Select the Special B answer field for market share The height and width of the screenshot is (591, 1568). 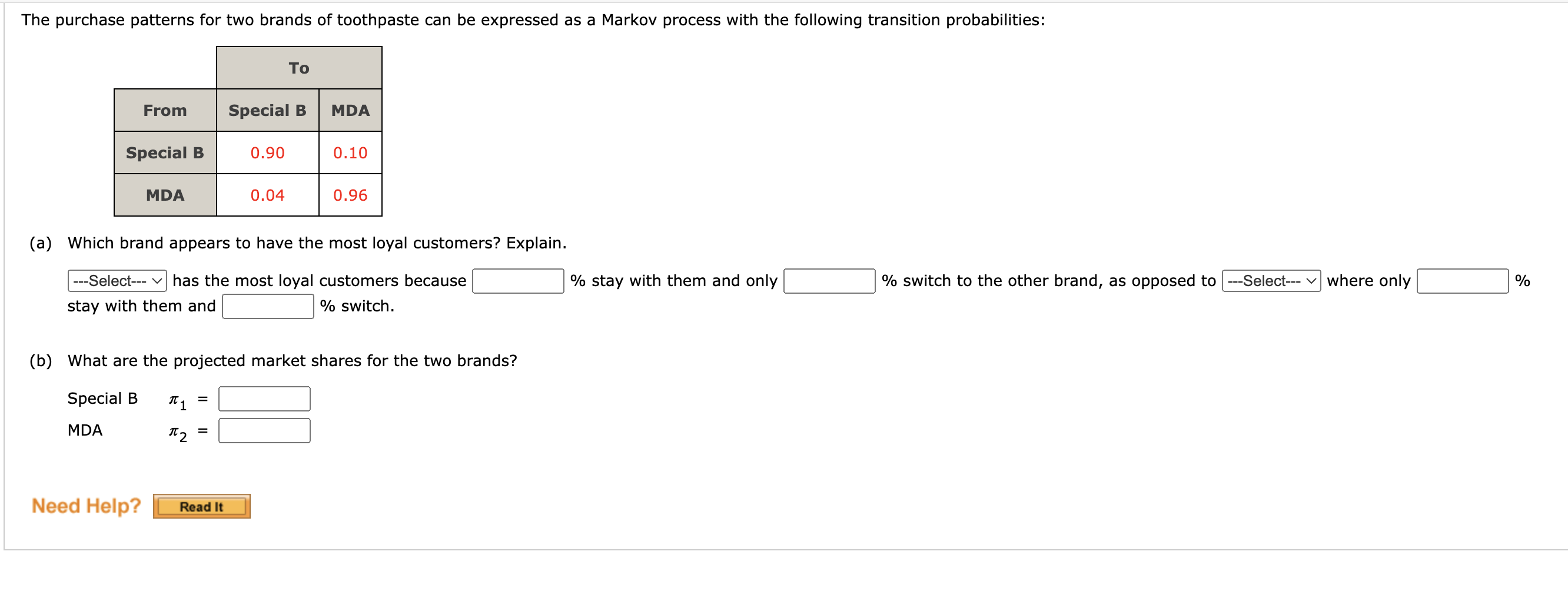(264, 399)
